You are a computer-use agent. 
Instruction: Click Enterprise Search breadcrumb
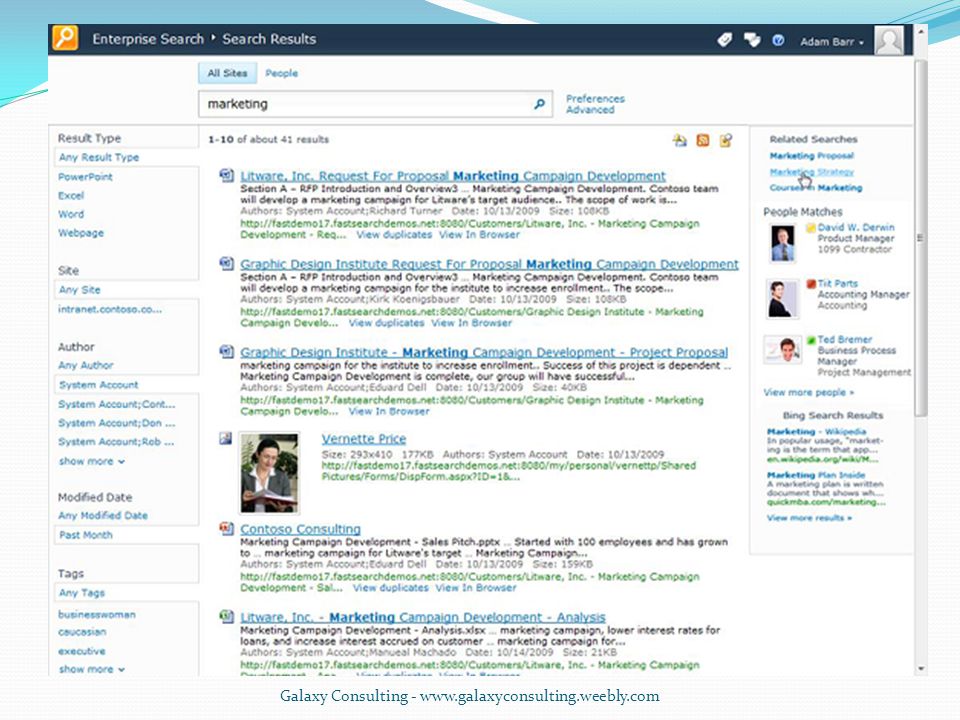point(148,39)
